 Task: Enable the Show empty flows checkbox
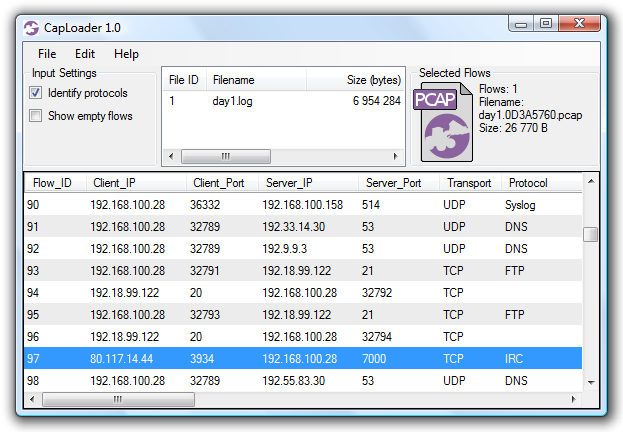tap(35, 116)
